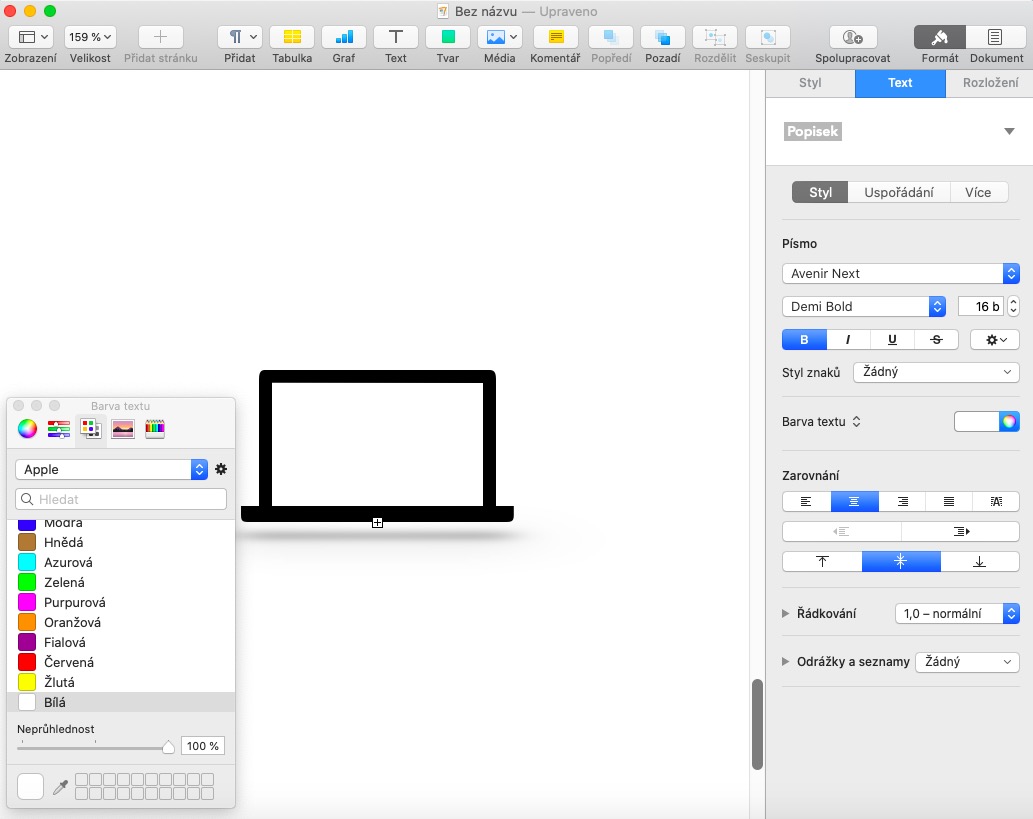Viewport: 1033px width, 819px height.
Task: Open the Demi Bold typeface dropdown
Action: tap(864, 306)
